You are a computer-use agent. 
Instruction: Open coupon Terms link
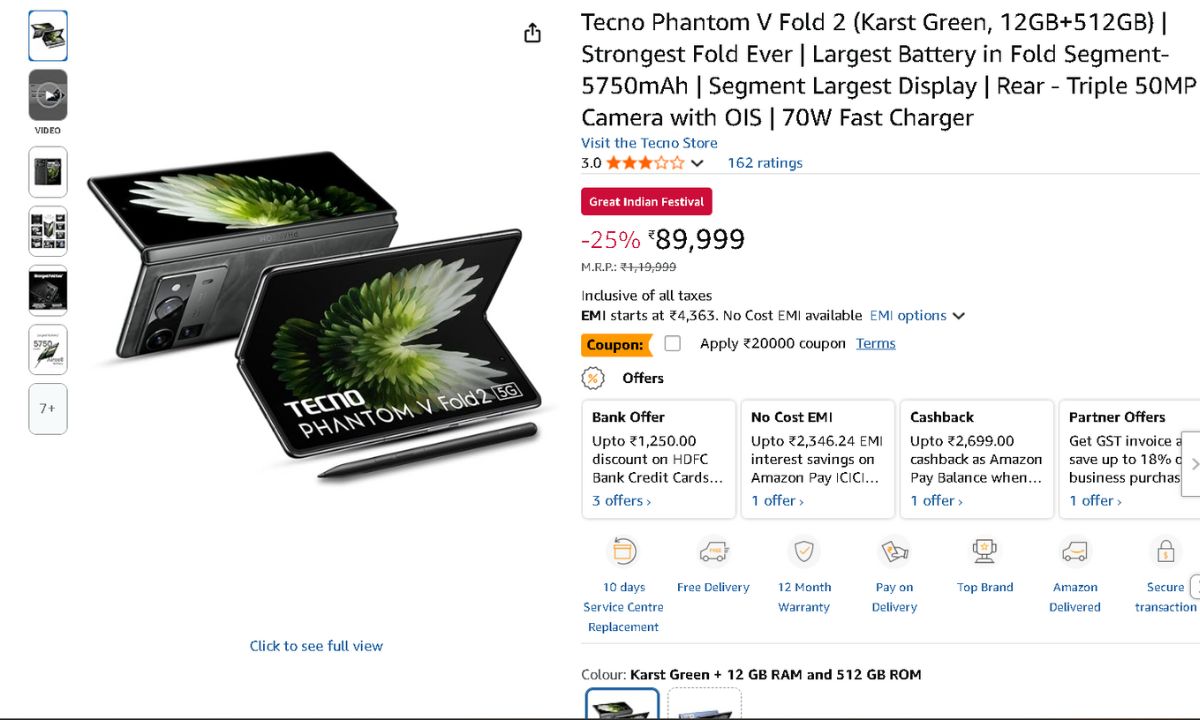(875, 344)
